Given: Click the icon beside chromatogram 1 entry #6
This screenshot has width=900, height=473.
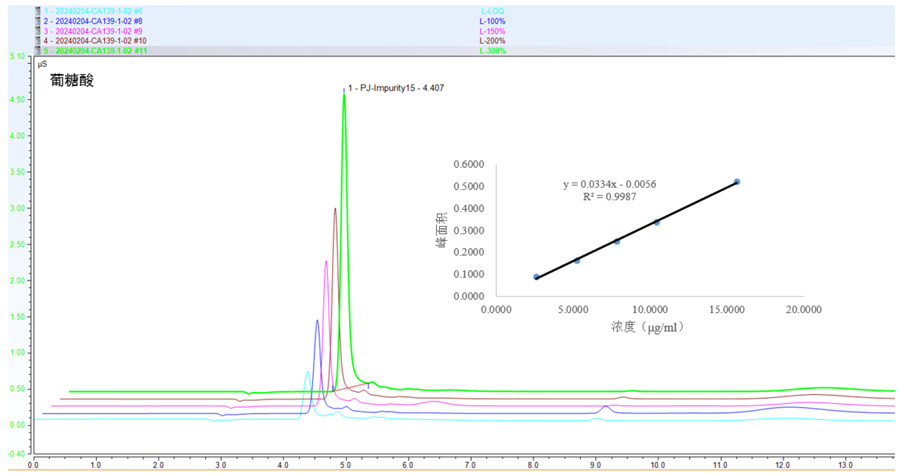Looking at the screenshot, I should click(x=37, y=10).
